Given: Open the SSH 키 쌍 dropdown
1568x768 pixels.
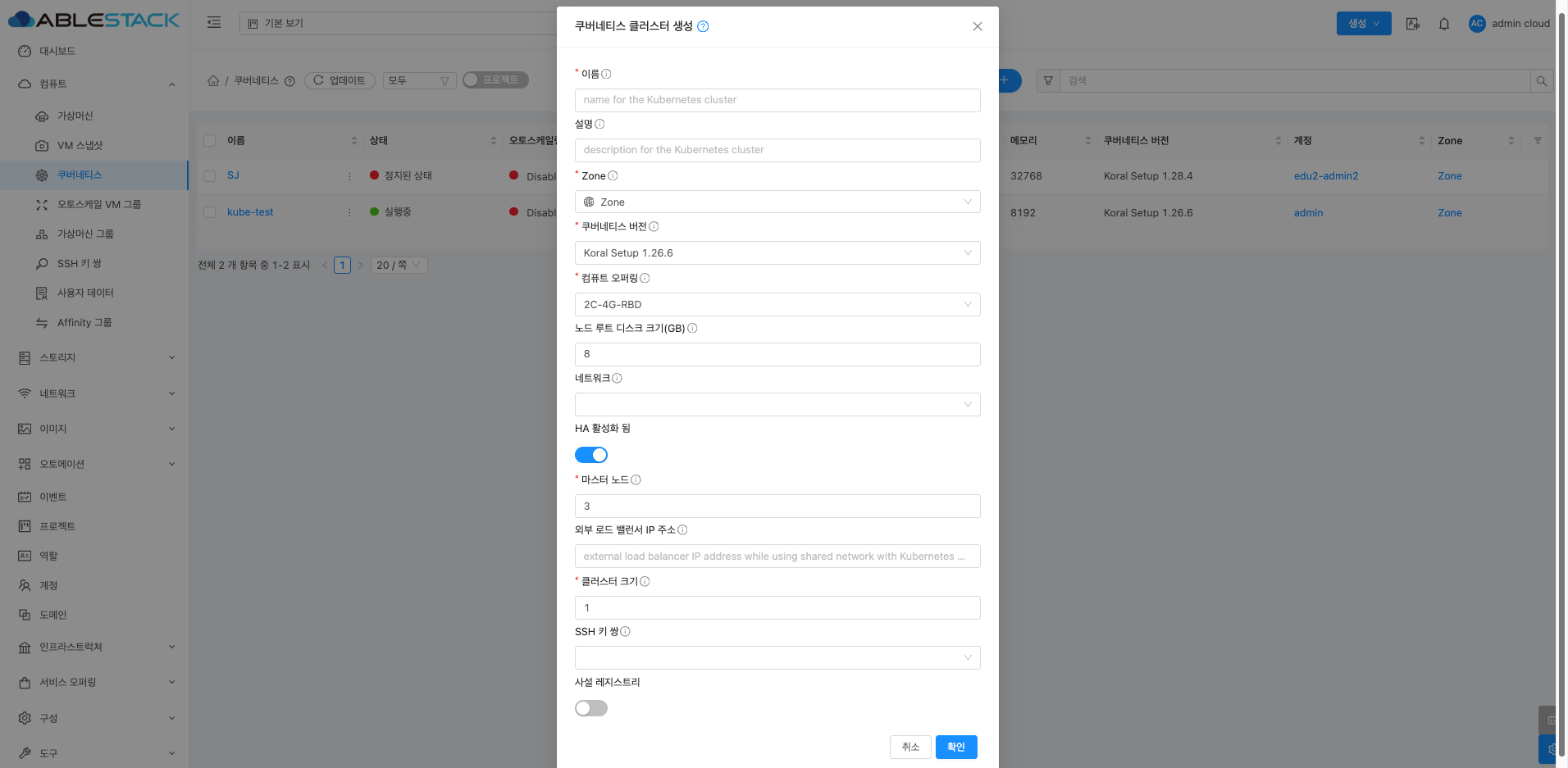Looking at the screenshot, I should (777, 657).
